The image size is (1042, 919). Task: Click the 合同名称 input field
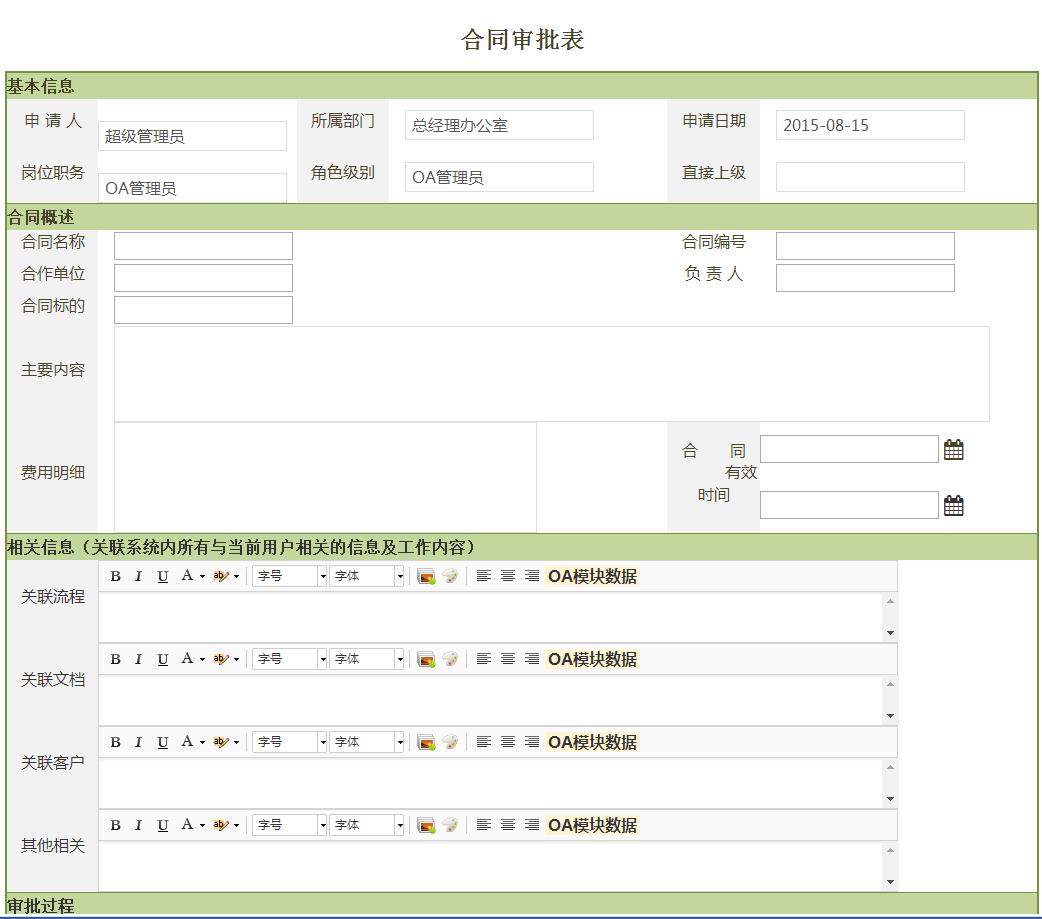tap(203, 246)
